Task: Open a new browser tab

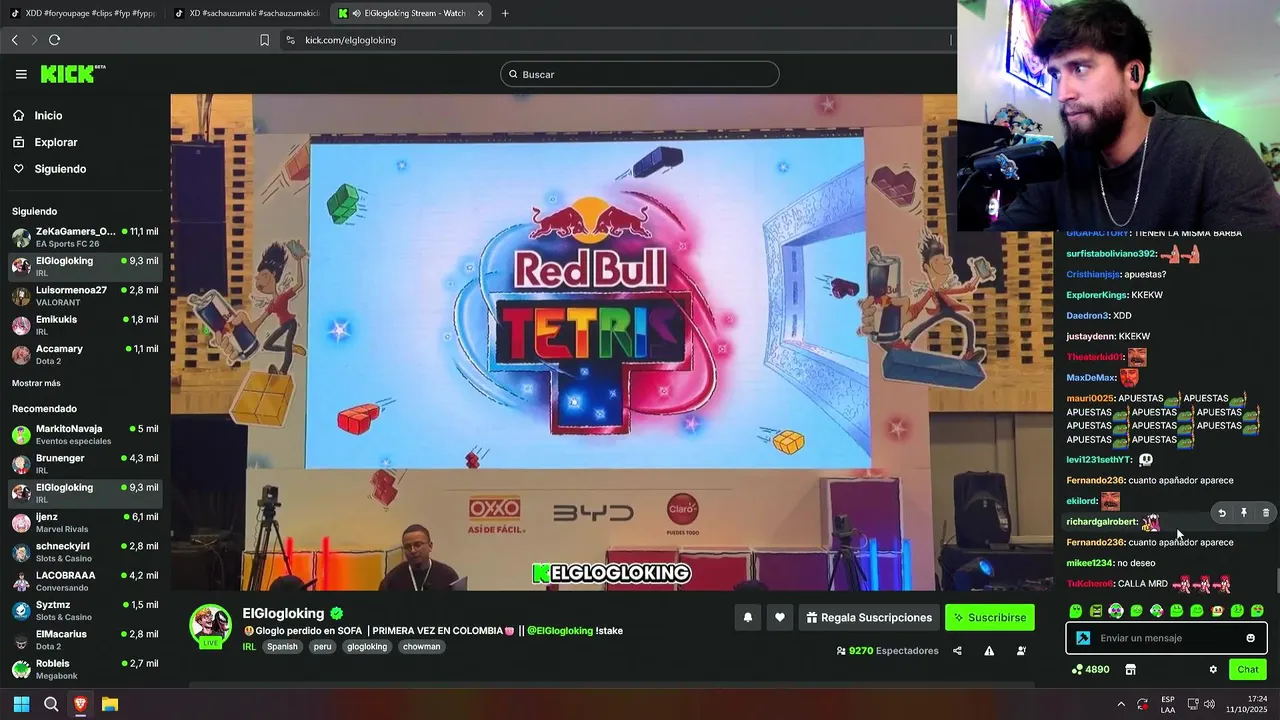Action: click(x=505, y=13)
